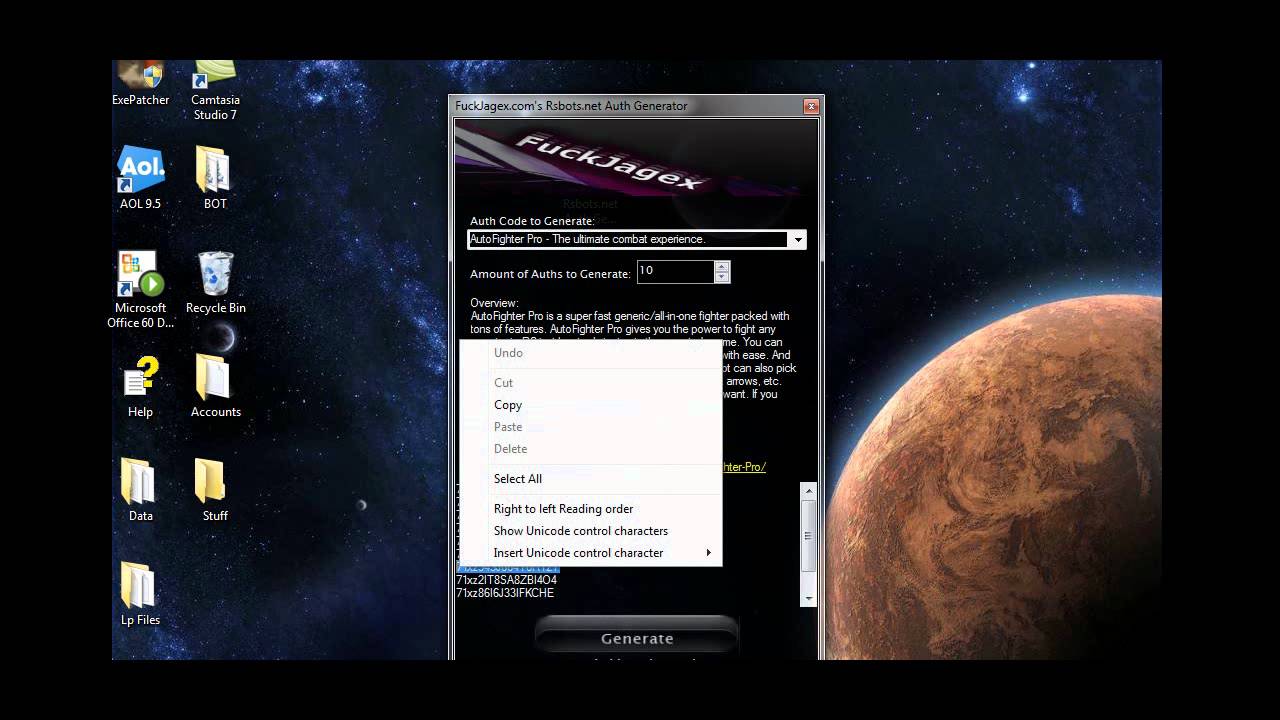Click the Generate button

[x=637, y=638]
